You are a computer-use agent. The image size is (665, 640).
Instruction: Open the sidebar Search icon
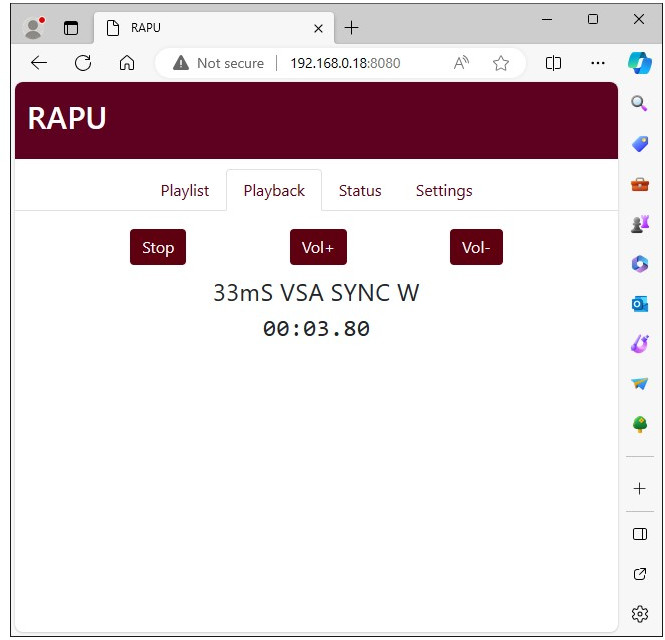(x=639, y=103)
